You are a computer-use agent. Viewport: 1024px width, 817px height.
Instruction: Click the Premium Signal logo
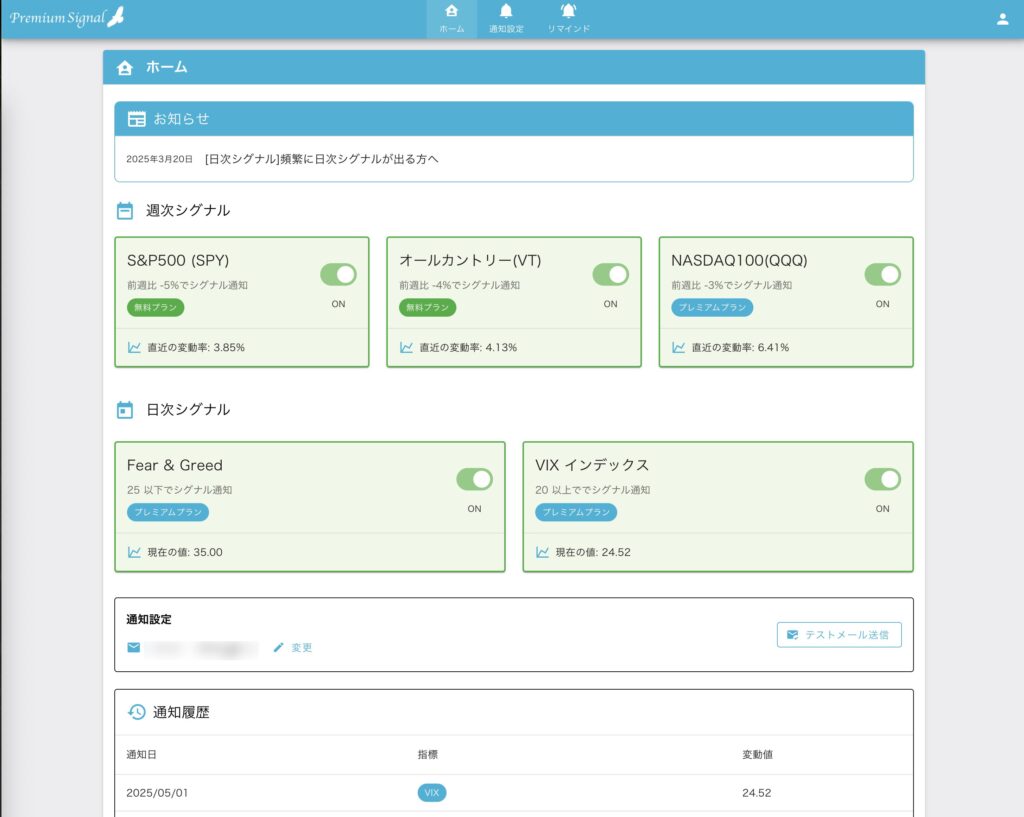coord(67,18)
